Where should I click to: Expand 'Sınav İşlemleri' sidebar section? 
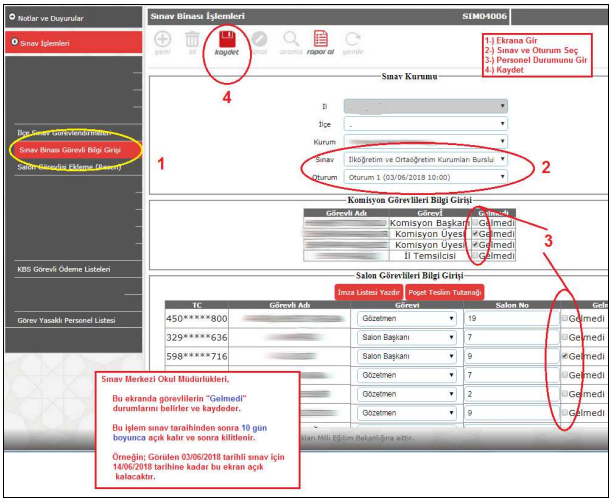74,43
